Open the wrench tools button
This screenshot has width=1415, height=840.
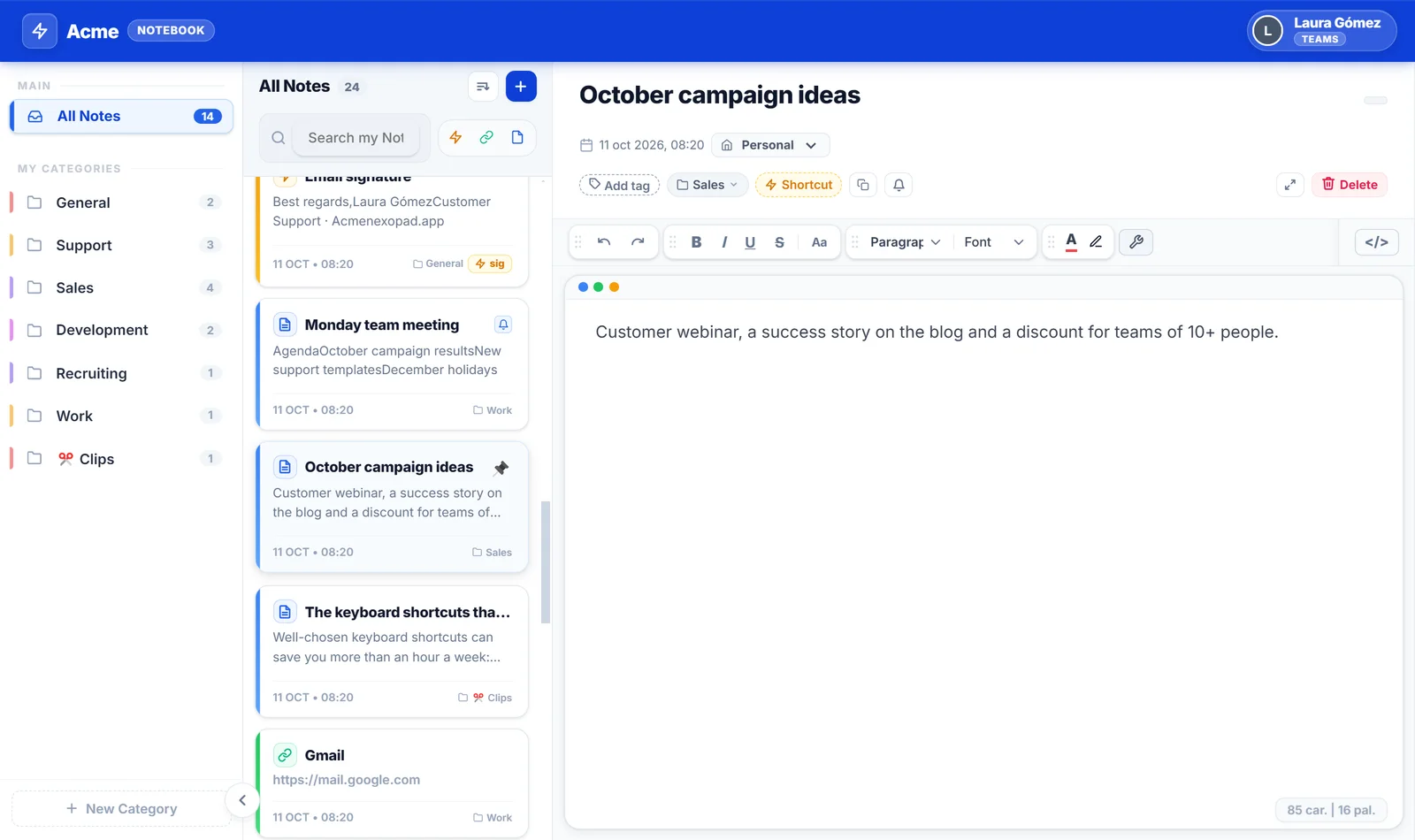pos(1136,242)
